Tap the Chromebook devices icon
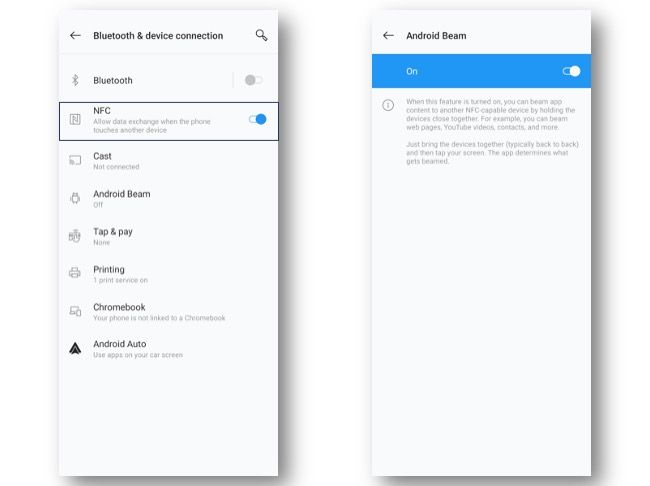The image size is (650, 486). point(75,311)
